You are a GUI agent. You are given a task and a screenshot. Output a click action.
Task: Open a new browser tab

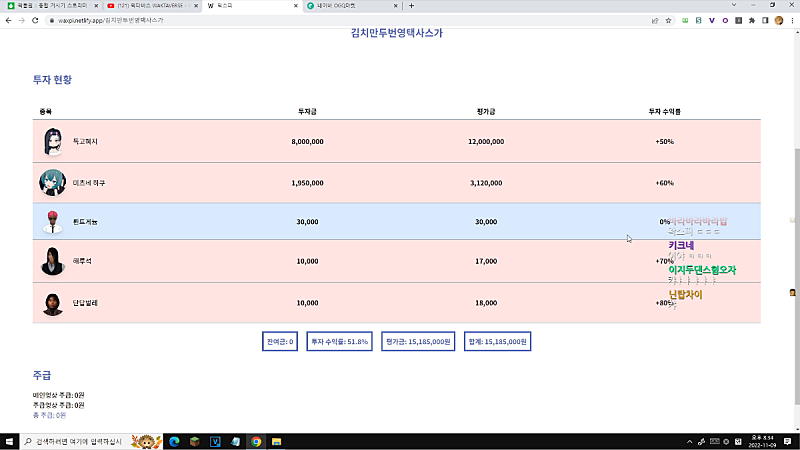coord(411,6)
